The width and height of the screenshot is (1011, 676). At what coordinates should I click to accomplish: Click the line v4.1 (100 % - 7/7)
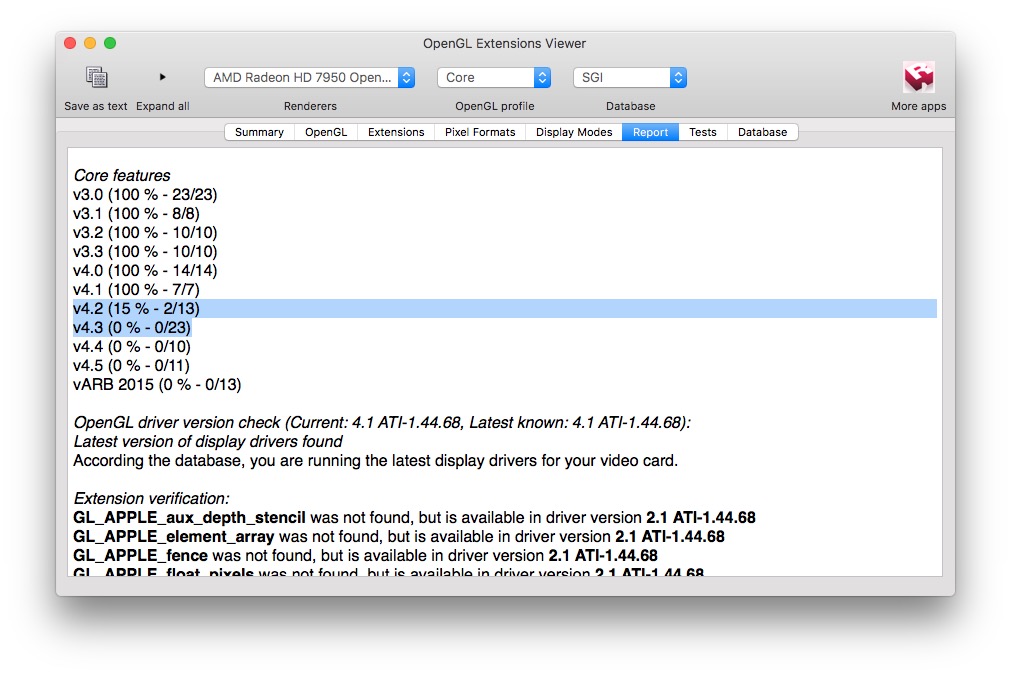[137, 290]
